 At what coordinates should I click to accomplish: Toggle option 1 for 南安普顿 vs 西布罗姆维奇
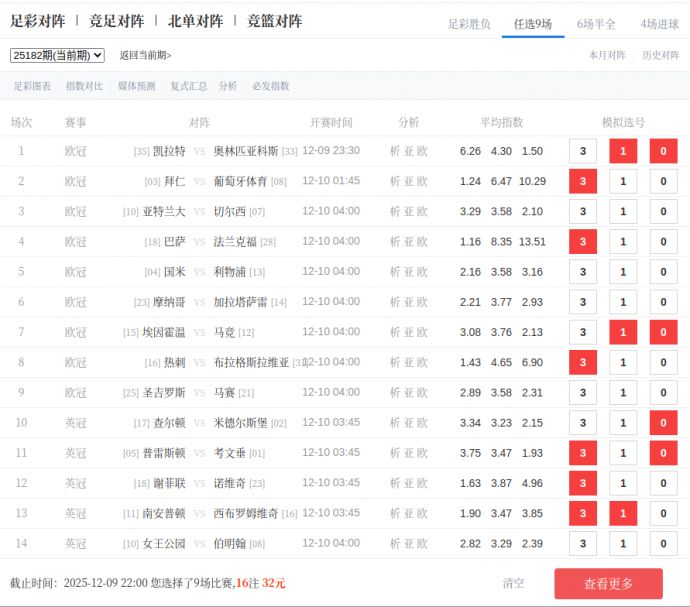(x=623, y=514)
